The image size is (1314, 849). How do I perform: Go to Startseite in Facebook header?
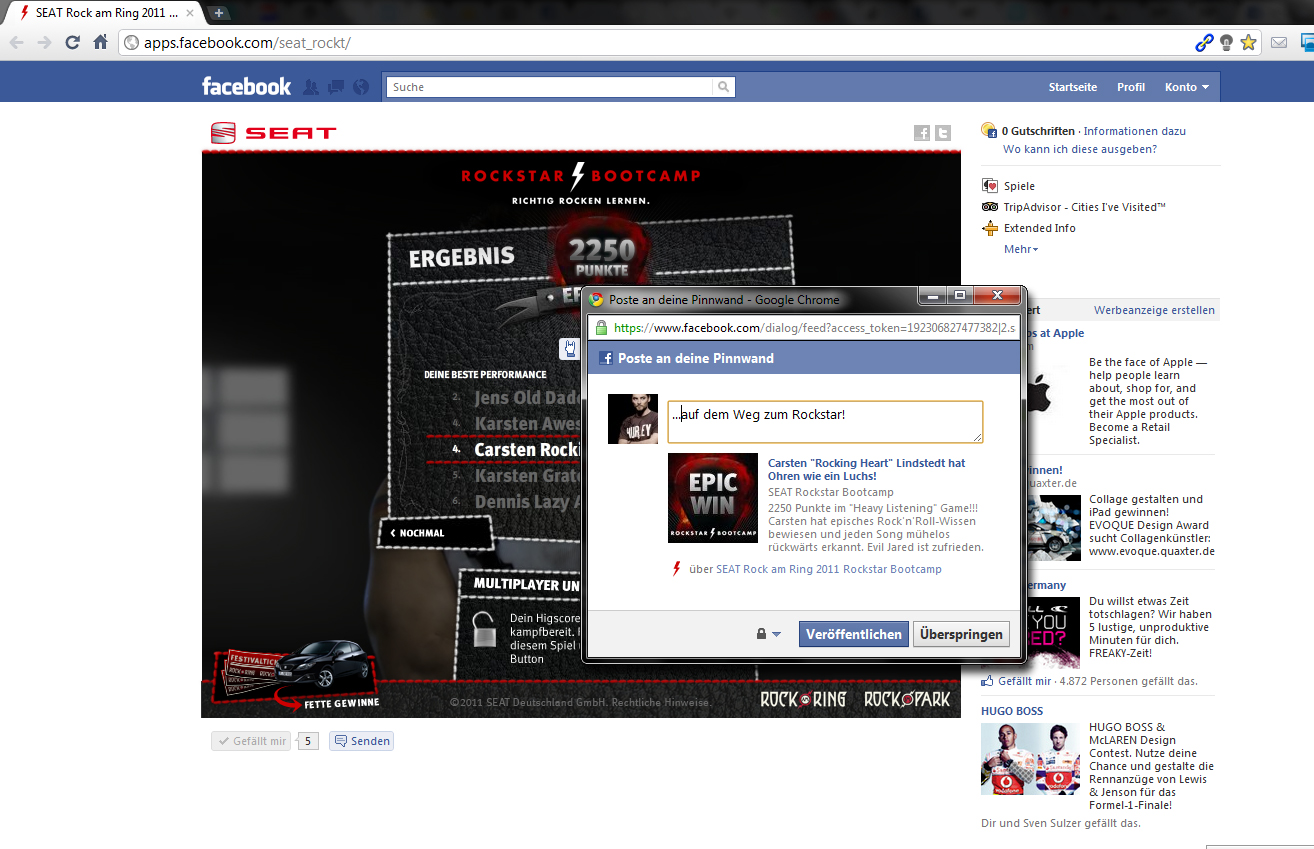point(1072,87)
